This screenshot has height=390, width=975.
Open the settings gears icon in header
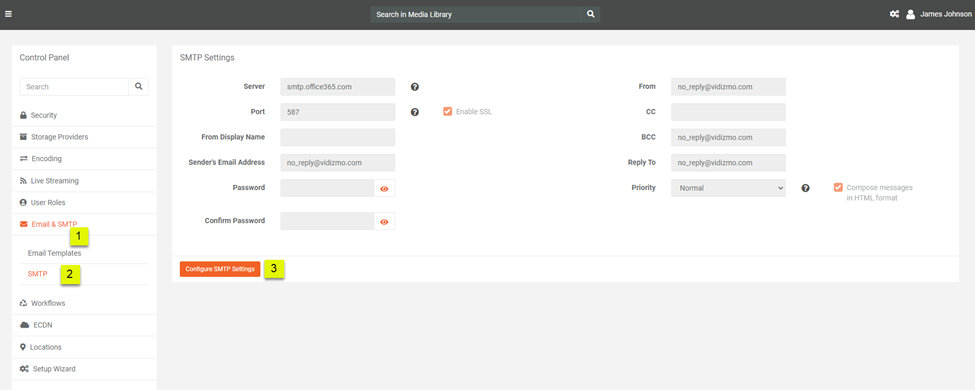pyautogui.click(x=894, y=14)
